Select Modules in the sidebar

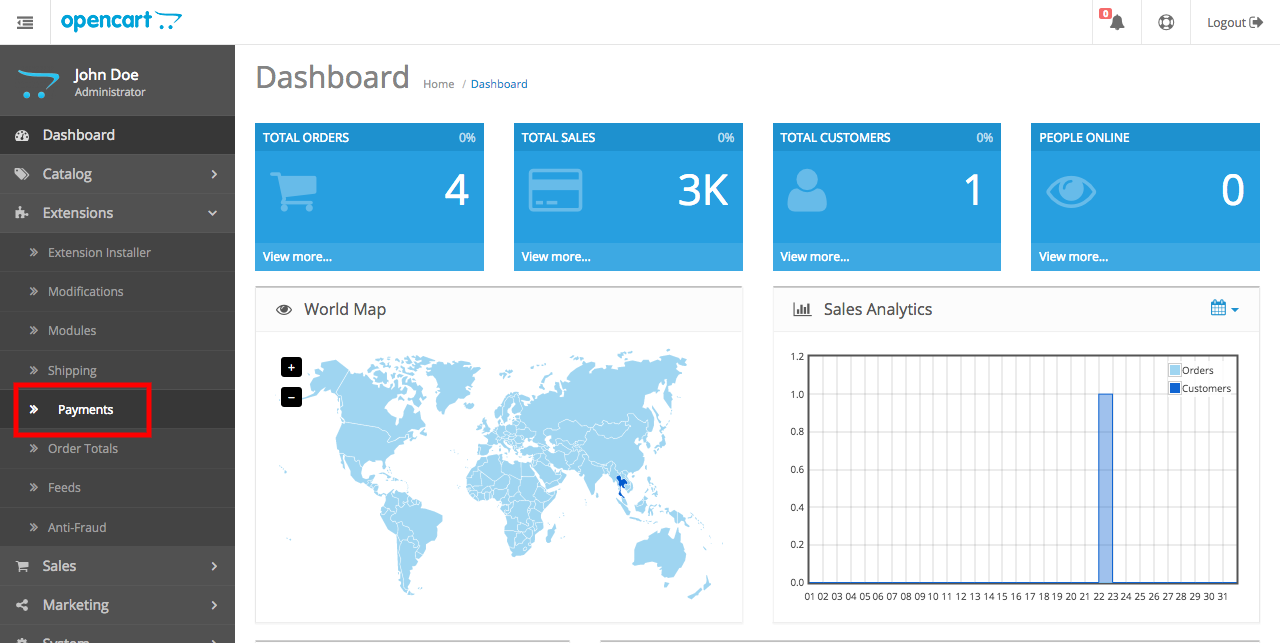72,331
